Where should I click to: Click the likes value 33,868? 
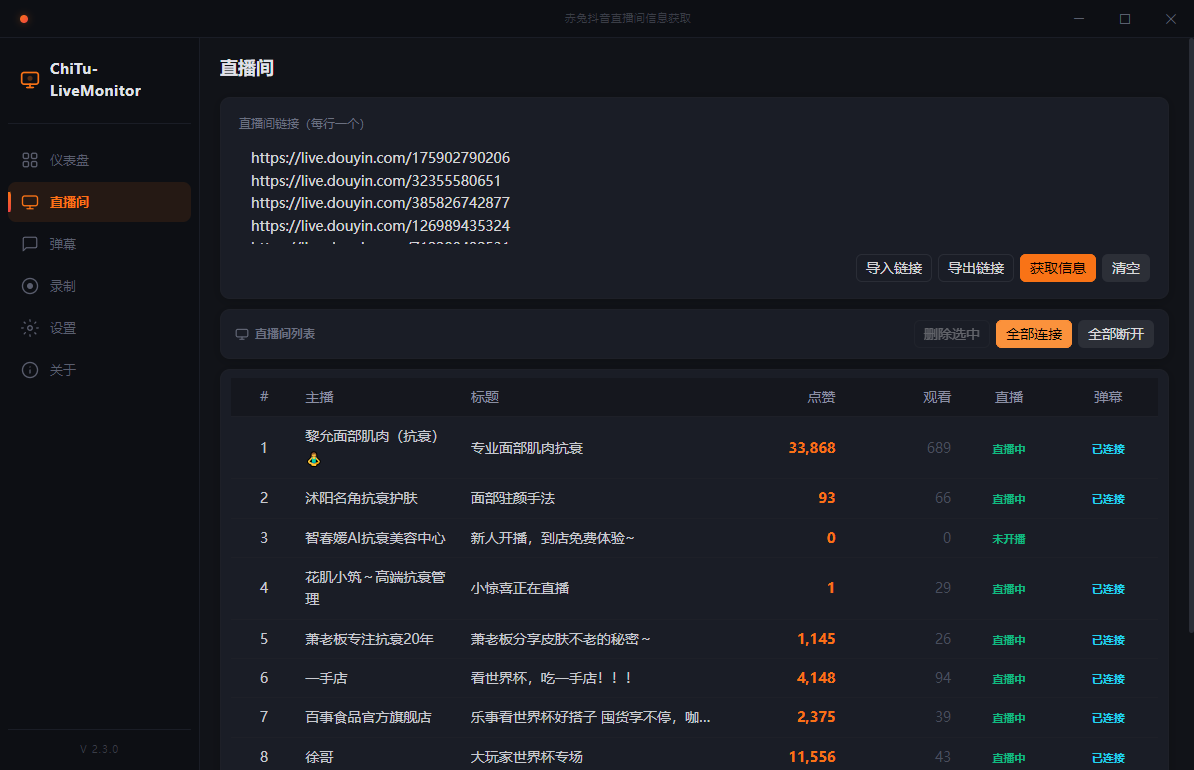tap(812, 448)
